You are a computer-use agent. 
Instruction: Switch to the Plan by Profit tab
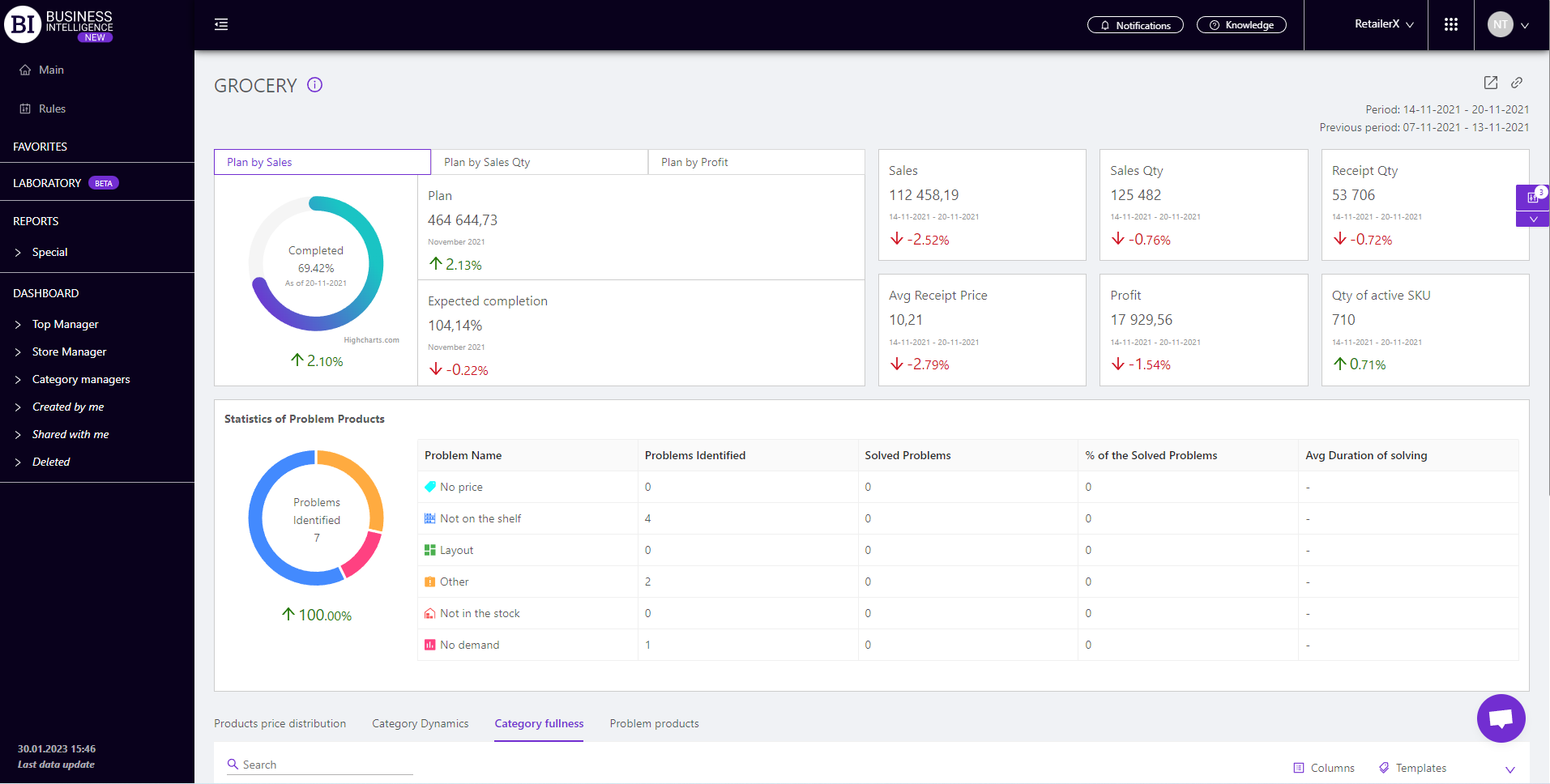pos(694,162)
